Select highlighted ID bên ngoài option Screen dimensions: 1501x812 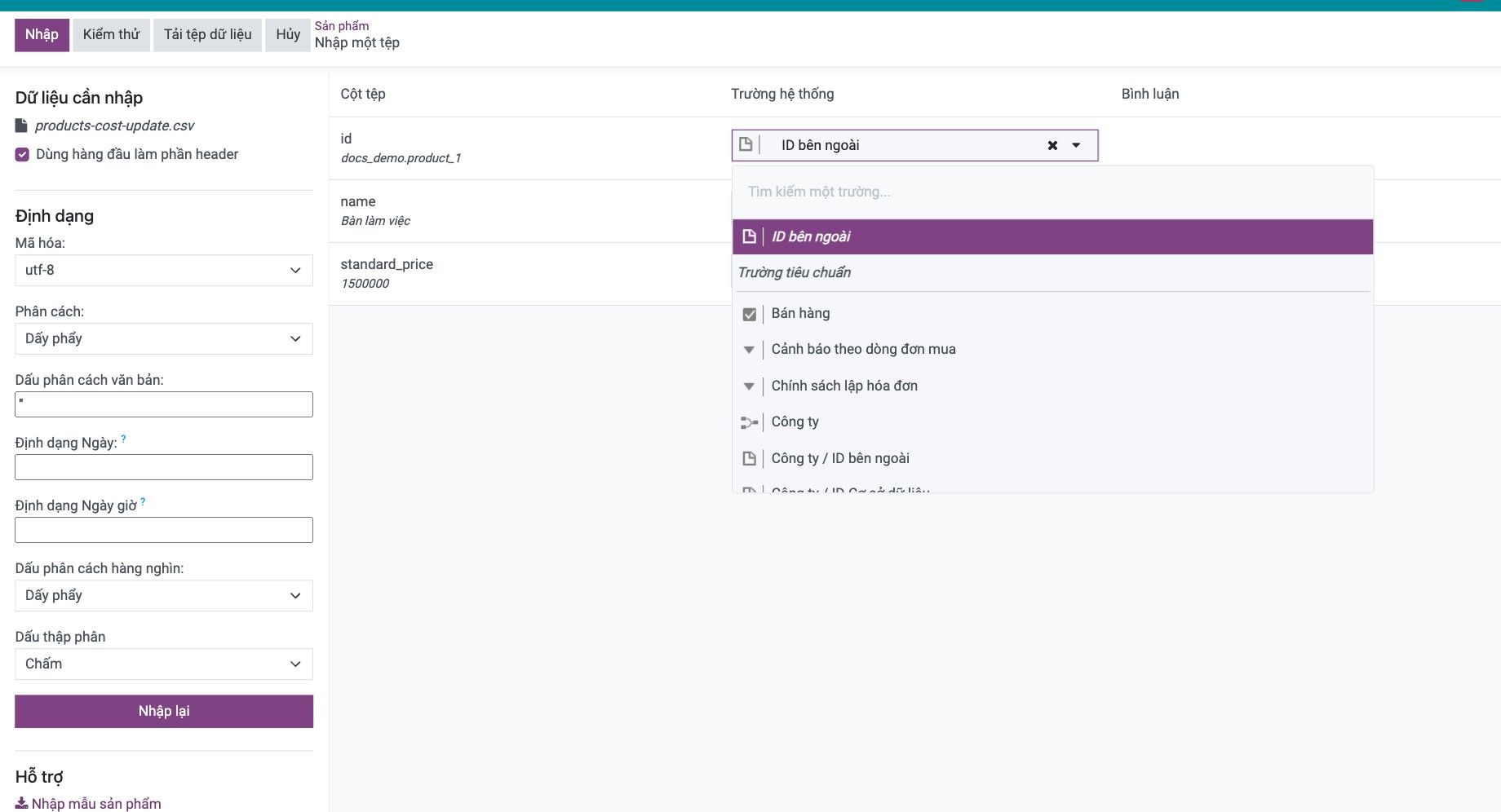click(x=1052, y=236)
